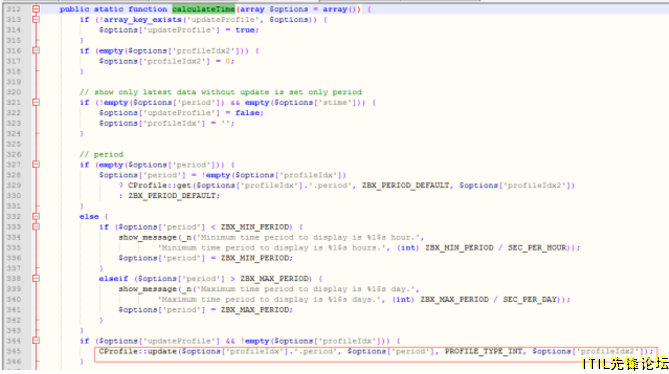Screen dimensions: 669x374
Task: Collapse the elseif fold at line 338
Action: pos(36,278)
